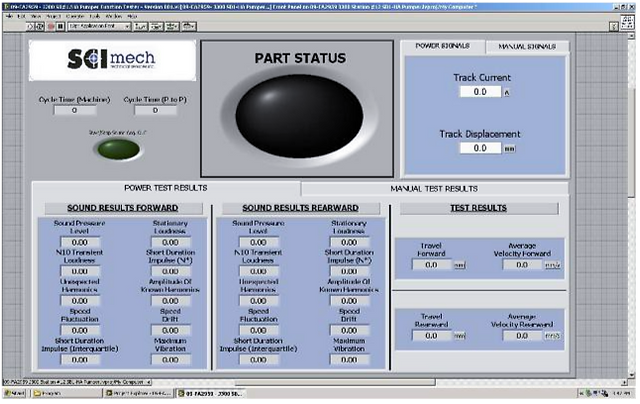Viewport: 640px width, 404px height.
Task: Open the Resize Objects dropdown
Action: click(172, 27)
